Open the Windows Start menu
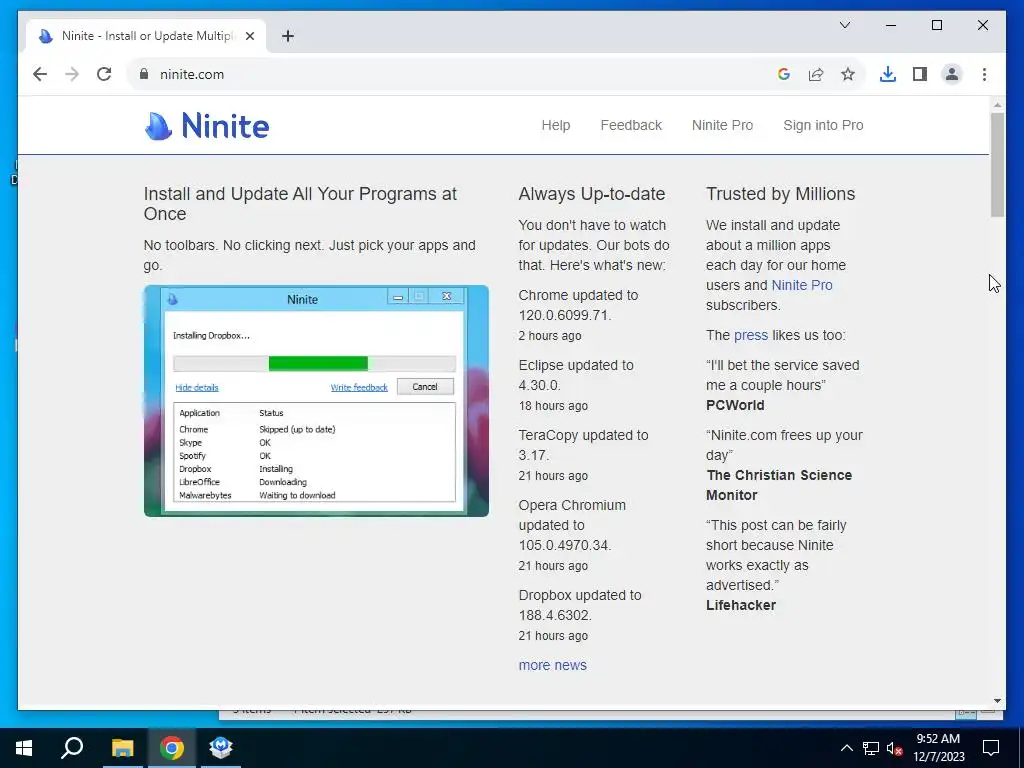Image resolution: width=1024 pixels, height=768 pixels. tap(24, 748)
